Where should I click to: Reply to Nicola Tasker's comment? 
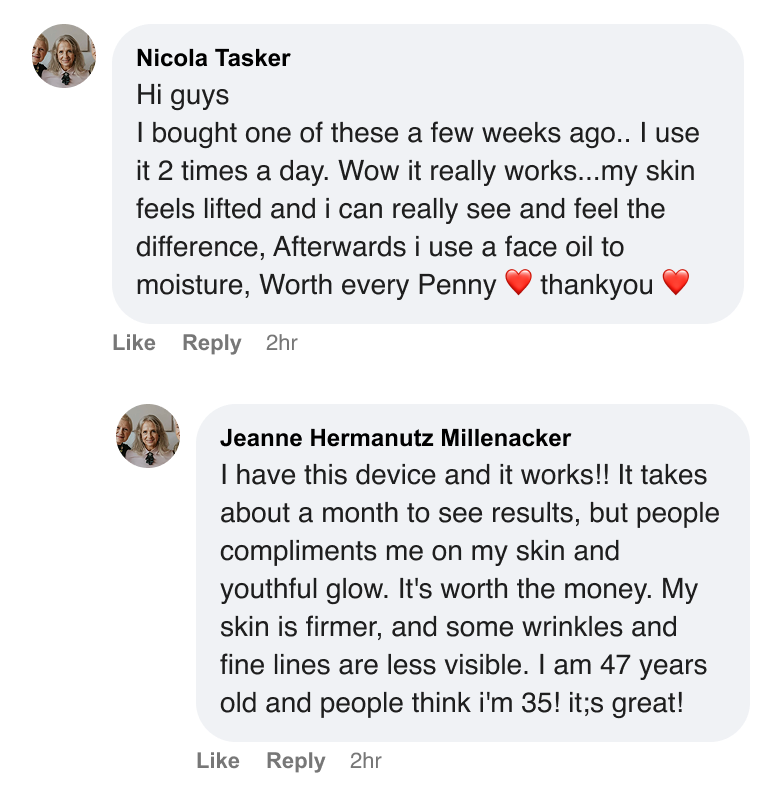pos(212,343)
